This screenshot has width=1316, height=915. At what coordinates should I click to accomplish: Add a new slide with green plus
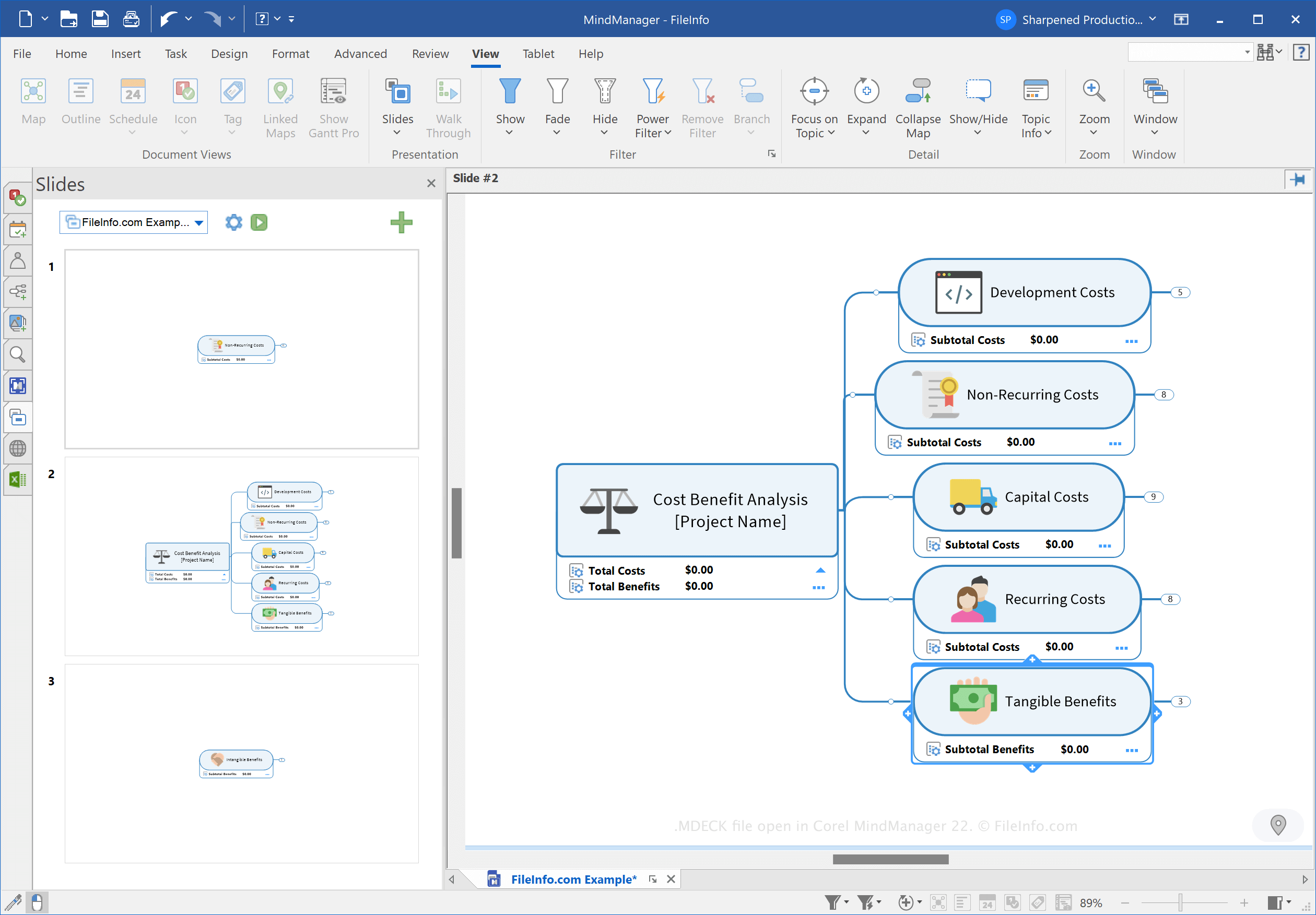401,222
